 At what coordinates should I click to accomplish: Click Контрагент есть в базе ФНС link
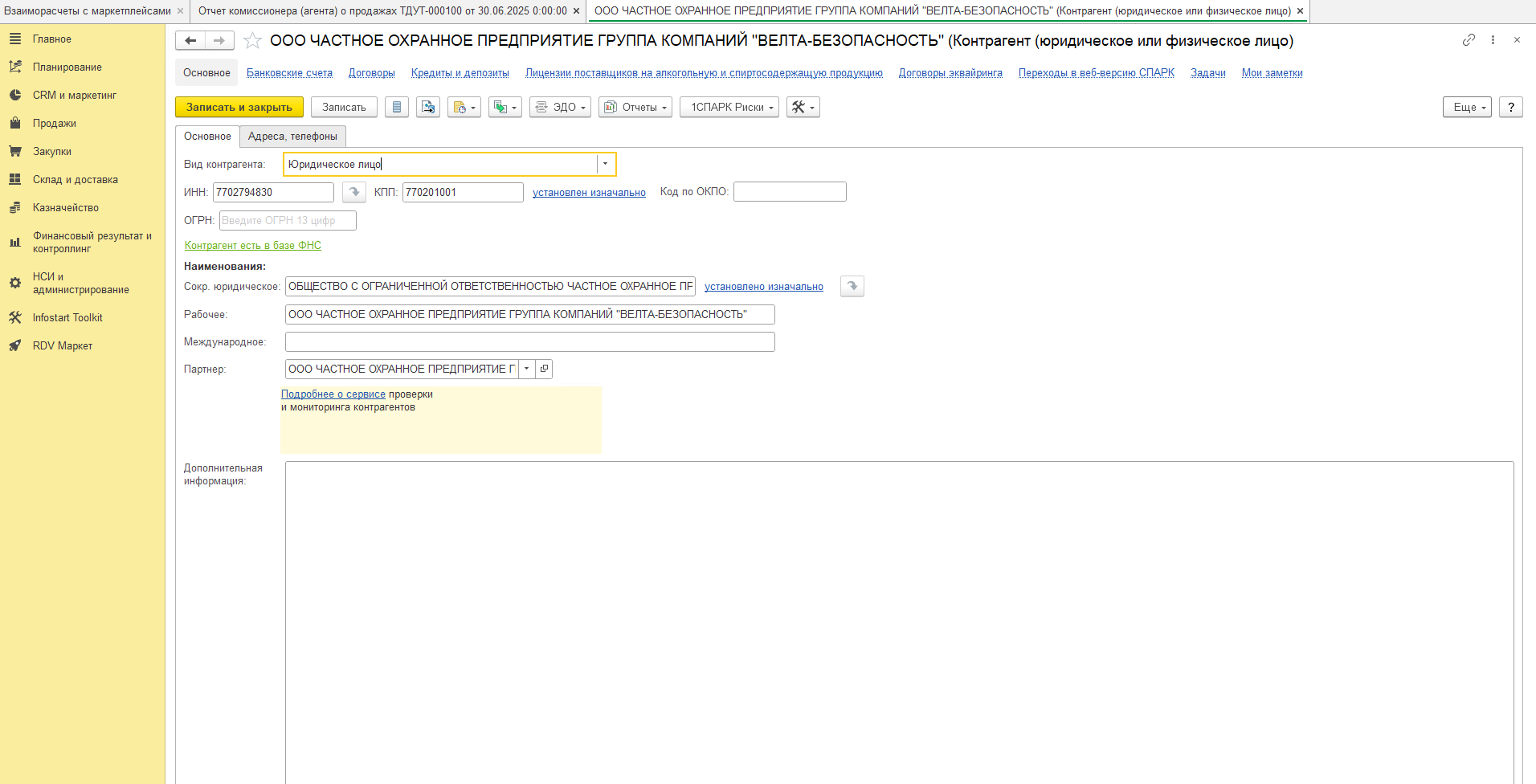click(253, 245)
